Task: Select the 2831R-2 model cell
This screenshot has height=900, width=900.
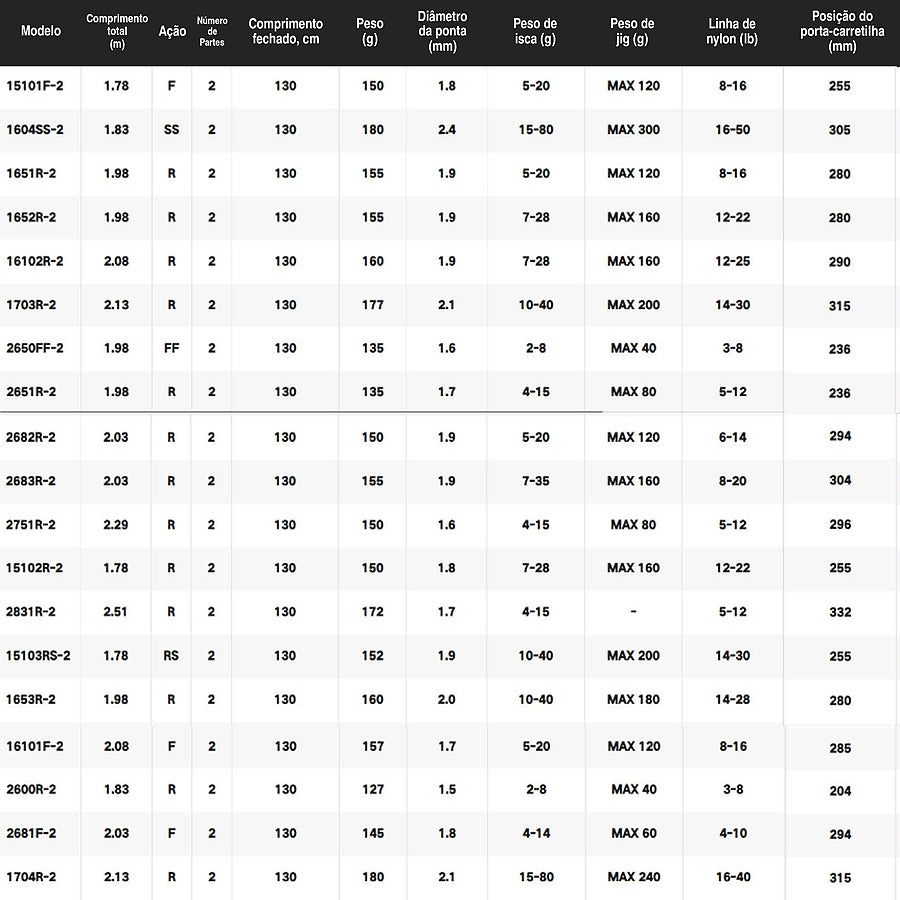Action: coord(31,612)
